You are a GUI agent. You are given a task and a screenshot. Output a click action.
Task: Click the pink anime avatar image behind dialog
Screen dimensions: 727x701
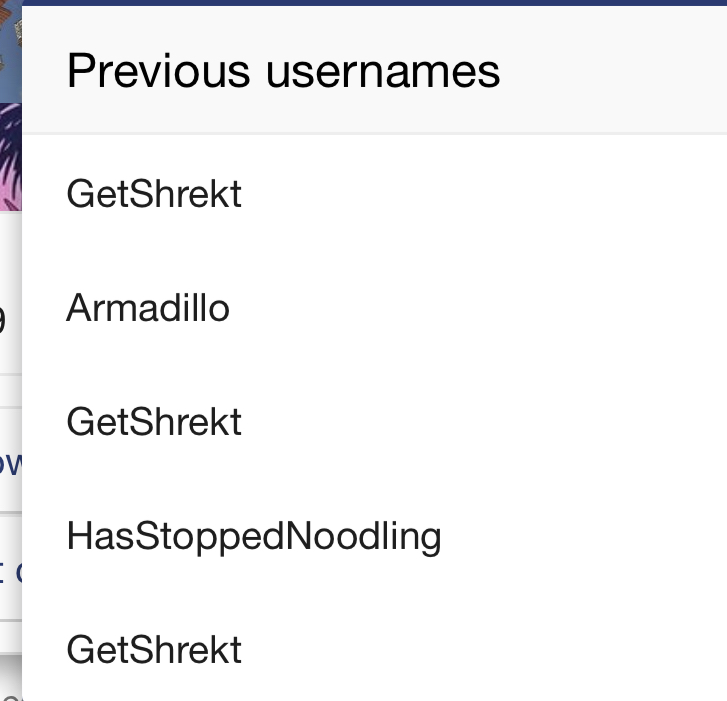click(10, 157)
